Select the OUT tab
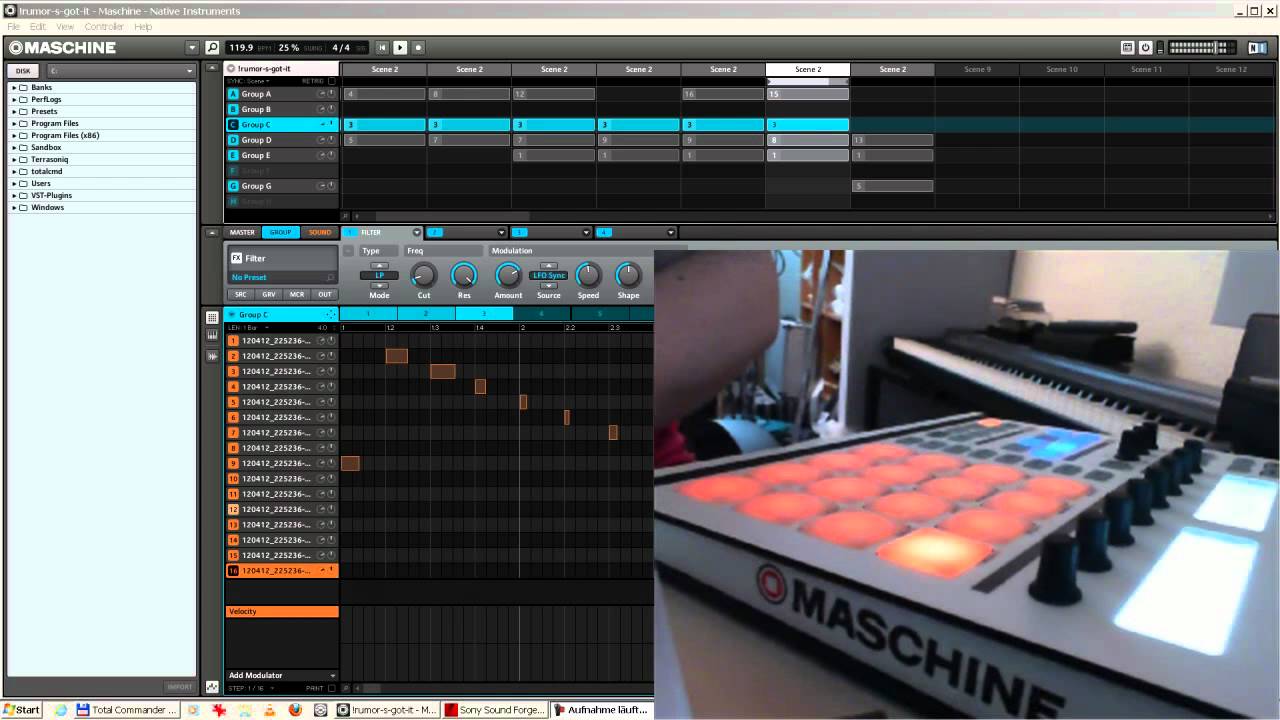Screen dimensions: 1280x720 [325, 294]
